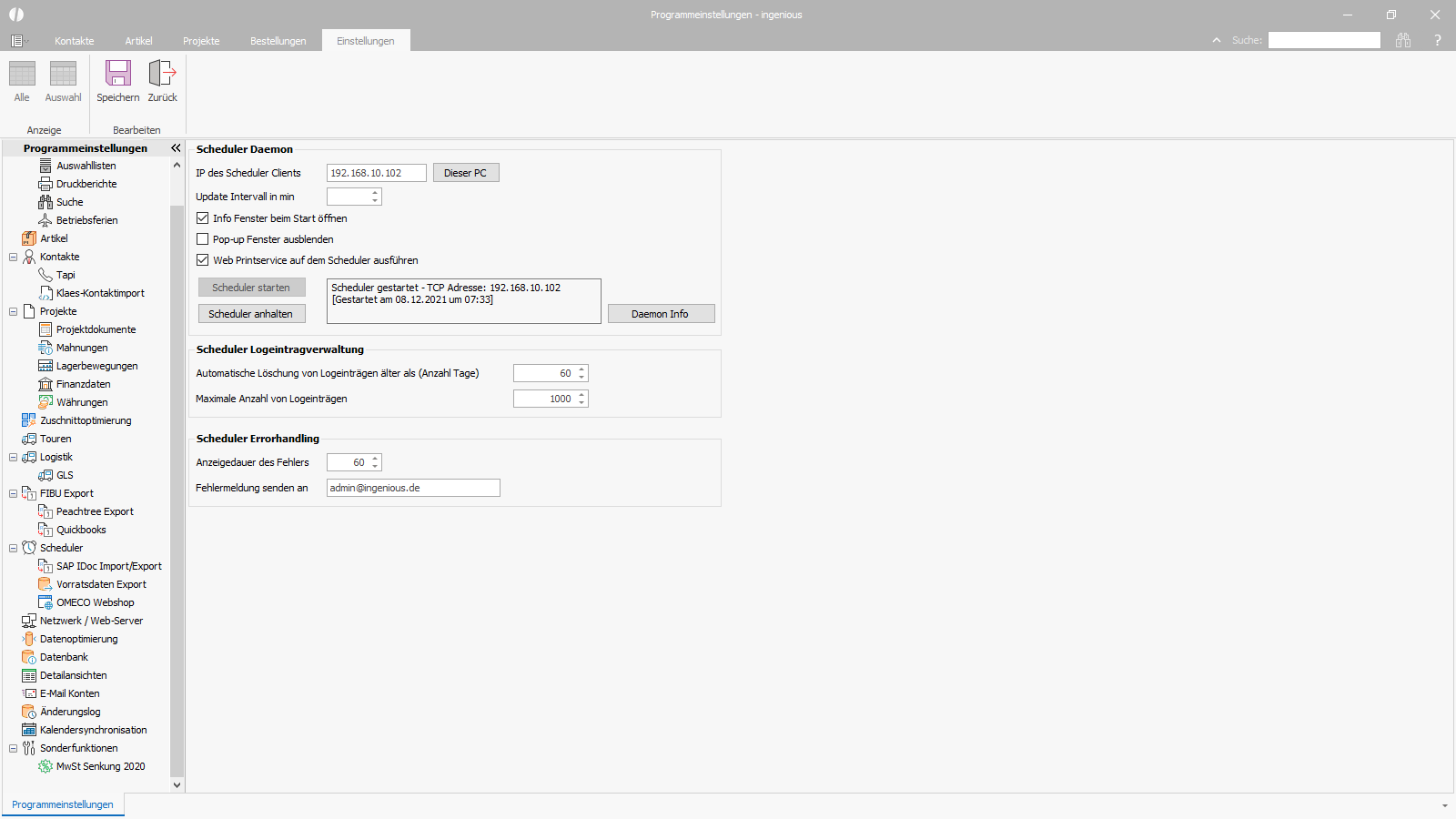Image resolution: width=1456 pixels, height=819 pixels.
Task: Open the Projekte ribbon tab
Action: (x=201, y=41)
